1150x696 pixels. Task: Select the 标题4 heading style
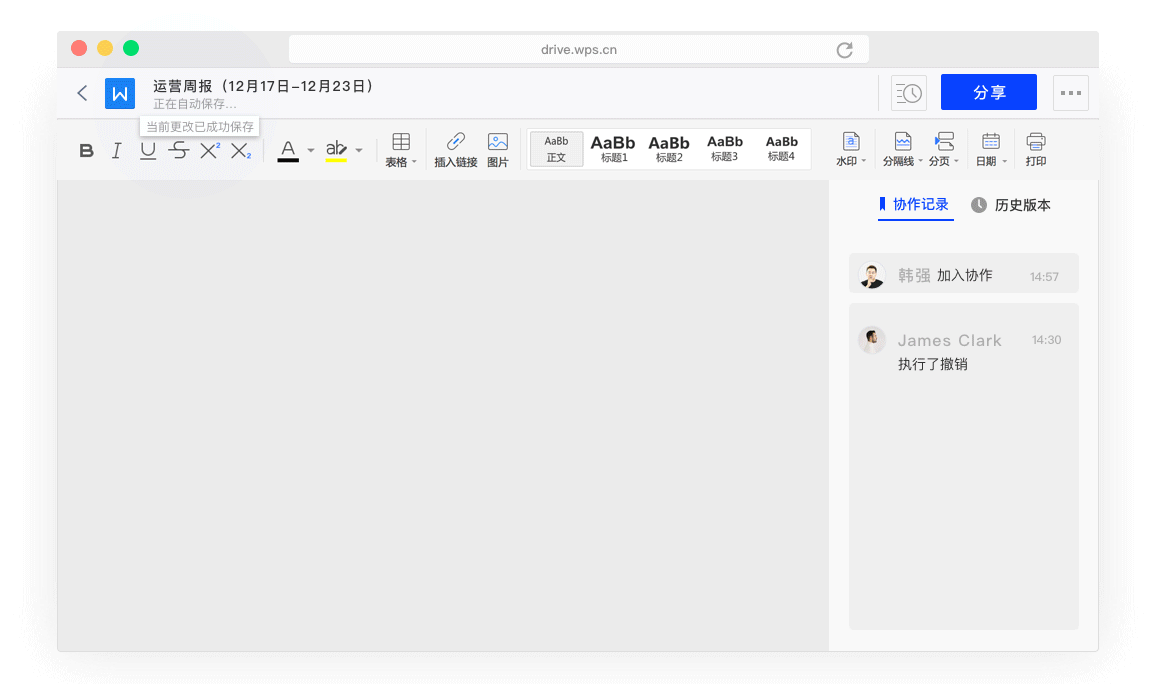[x=781, y=149]
